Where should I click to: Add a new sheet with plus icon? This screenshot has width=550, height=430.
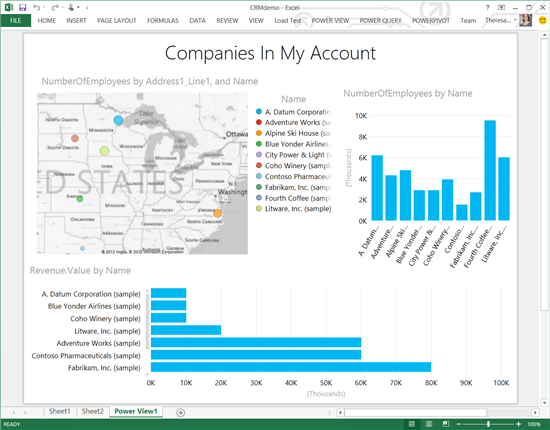[x=180, y=412]
